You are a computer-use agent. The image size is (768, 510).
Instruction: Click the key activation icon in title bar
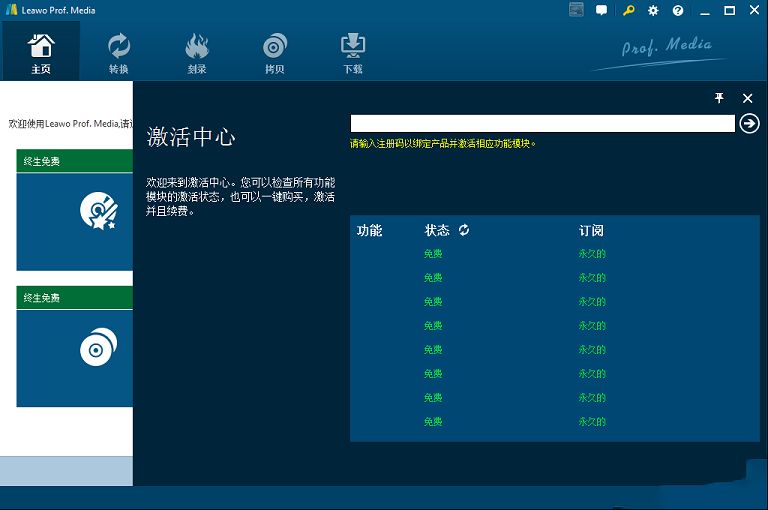pyautogui.click(x=628, y=10)
